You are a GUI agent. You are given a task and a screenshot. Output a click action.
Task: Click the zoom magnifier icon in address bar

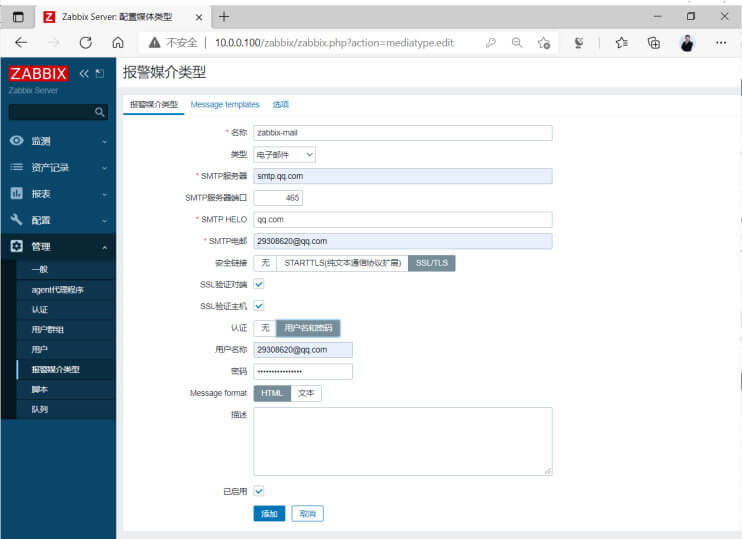(x=517, y=43)
